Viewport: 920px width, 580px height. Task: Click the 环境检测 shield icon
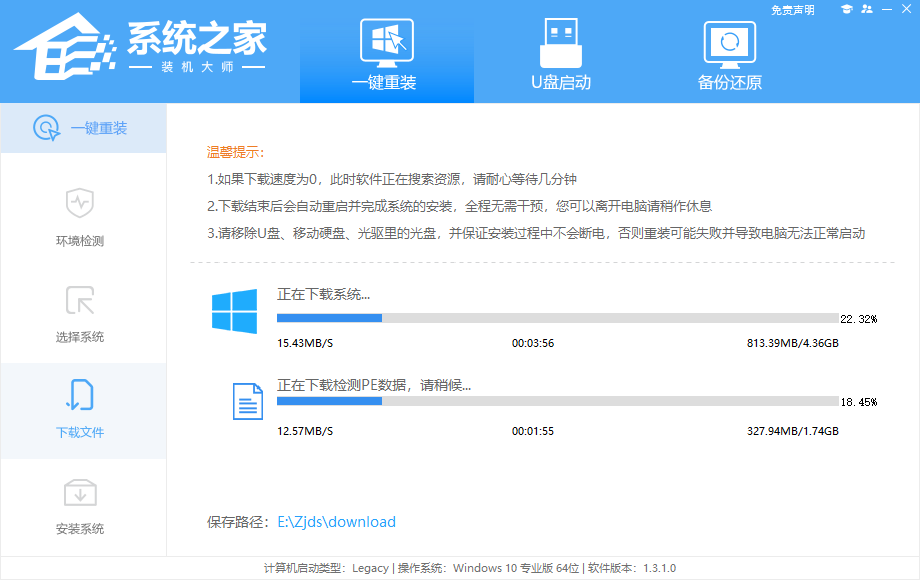[79, 203]
